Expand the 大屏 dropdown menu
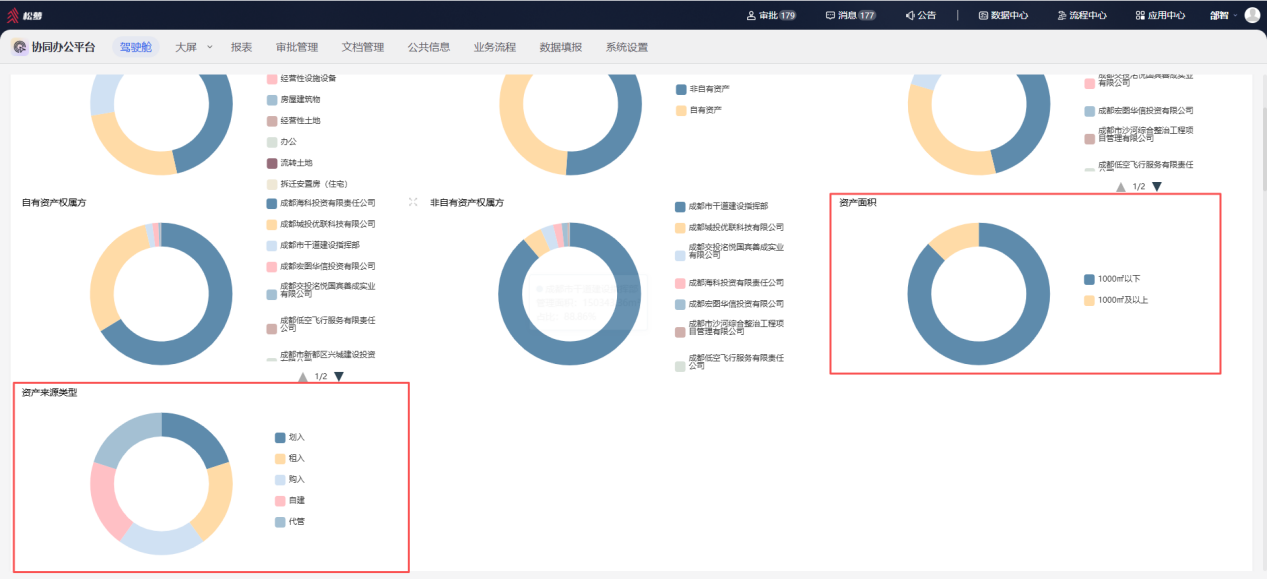 click(209, 47)
